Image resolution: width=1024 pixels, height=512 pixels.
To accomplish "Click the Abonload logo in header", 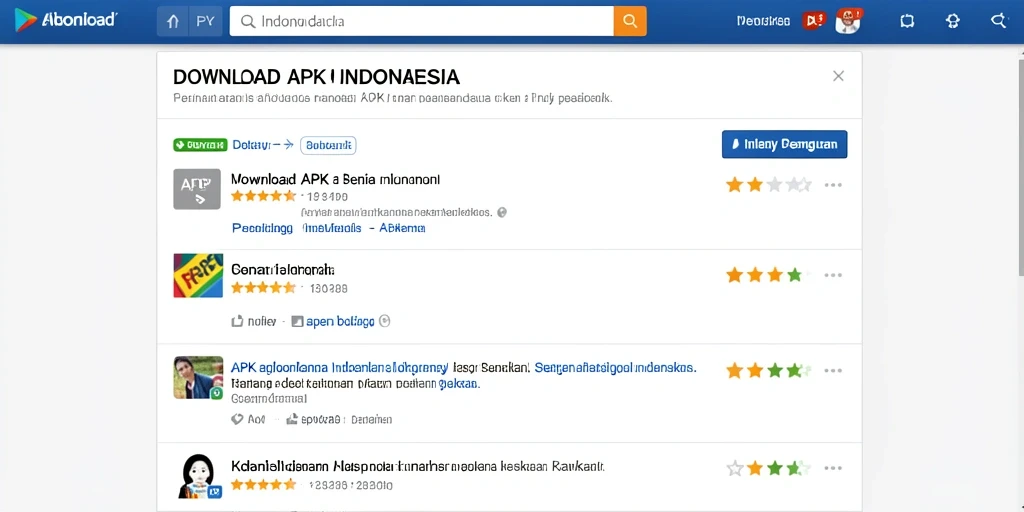I will click(x=65, y=20).
